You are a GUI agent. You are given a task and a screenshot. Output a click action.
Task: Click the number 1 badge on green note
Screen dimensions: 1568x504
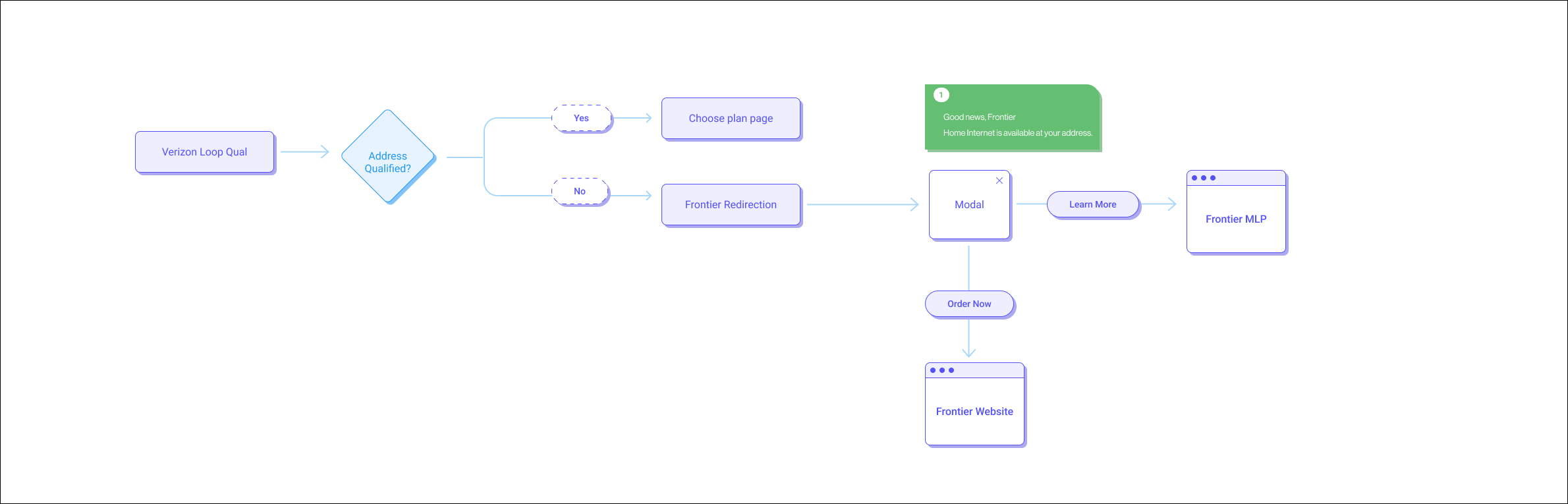(x=941, y=95)
